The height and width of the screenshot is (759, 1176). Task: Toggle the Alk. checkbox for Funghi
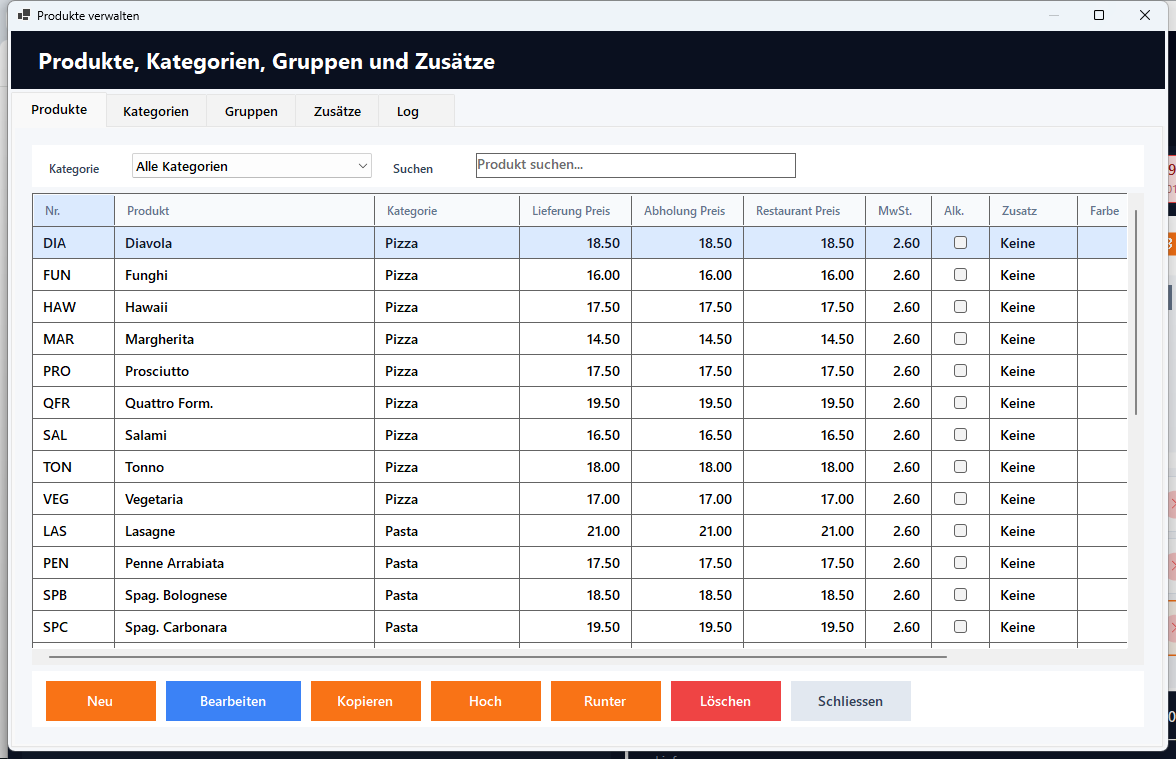tap(960, 275)
